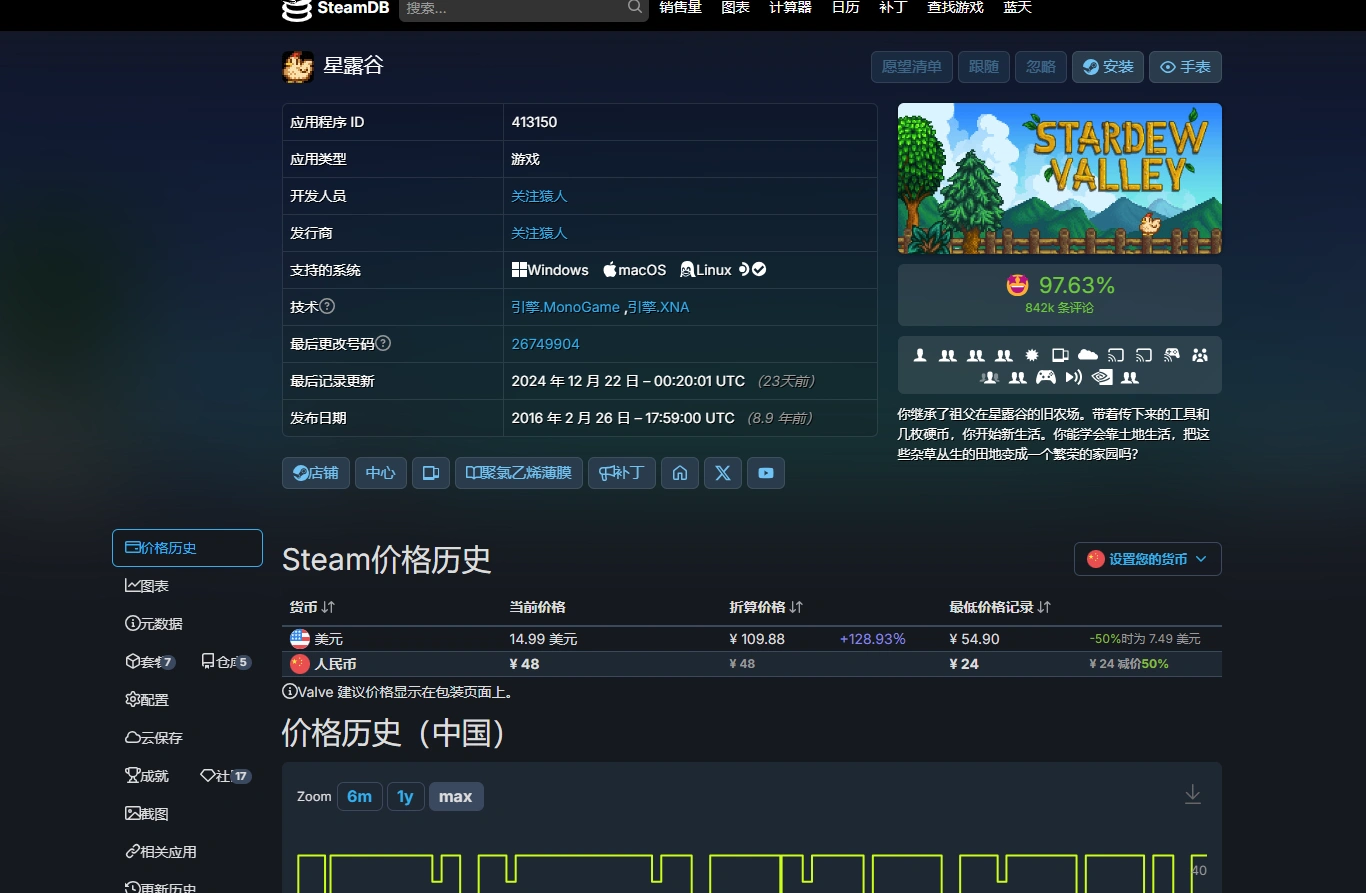Viewport: 1366px width, 893px height.
Task: Select the 图表 charts item in sidebar
Action: point(148,585)
